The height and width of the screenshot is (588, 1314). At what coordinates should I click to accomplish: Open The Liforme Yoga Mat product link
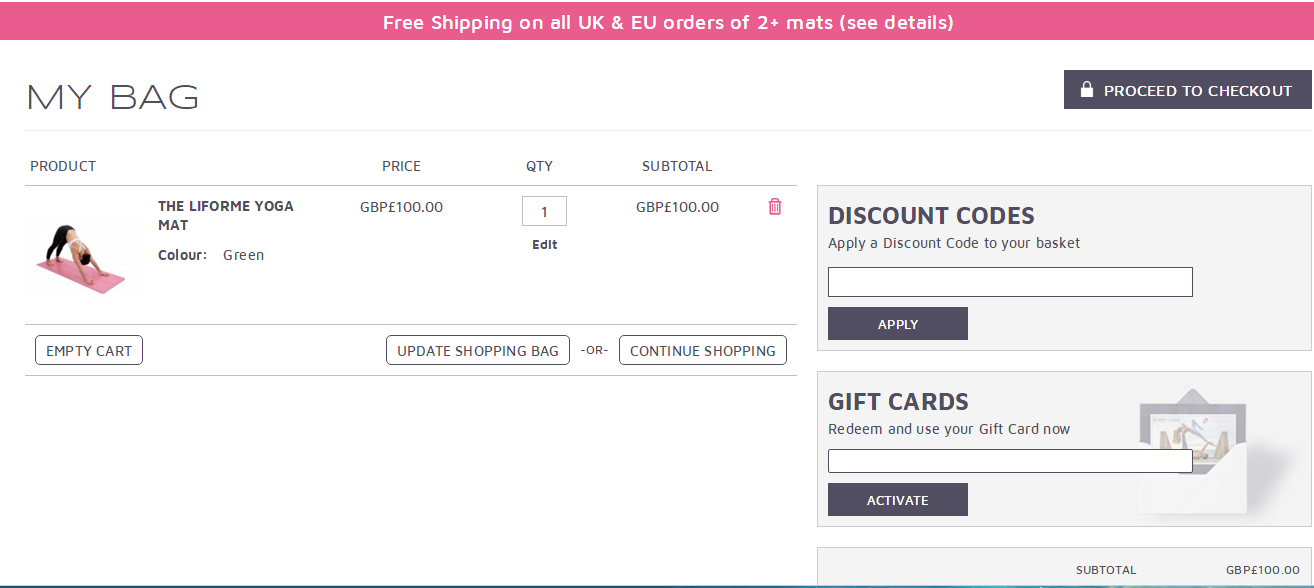(226, 215)
